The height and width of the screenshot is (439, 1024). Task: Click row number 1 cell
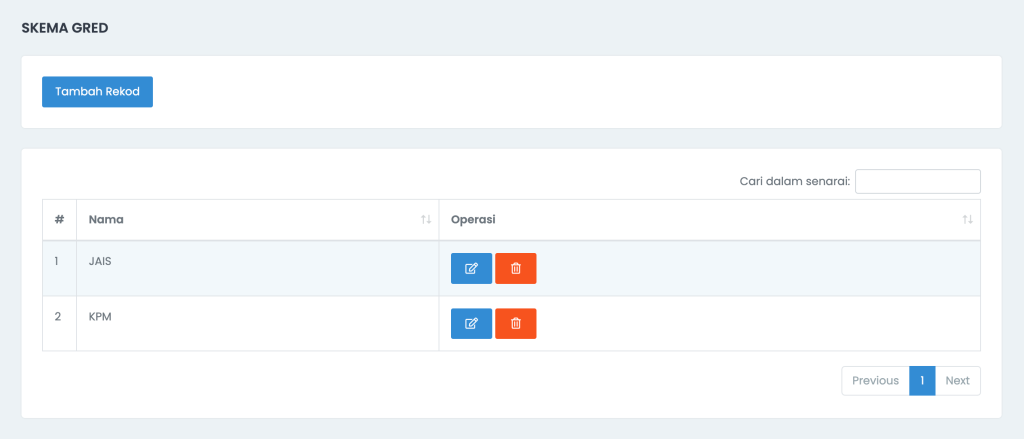click(59, 268)
